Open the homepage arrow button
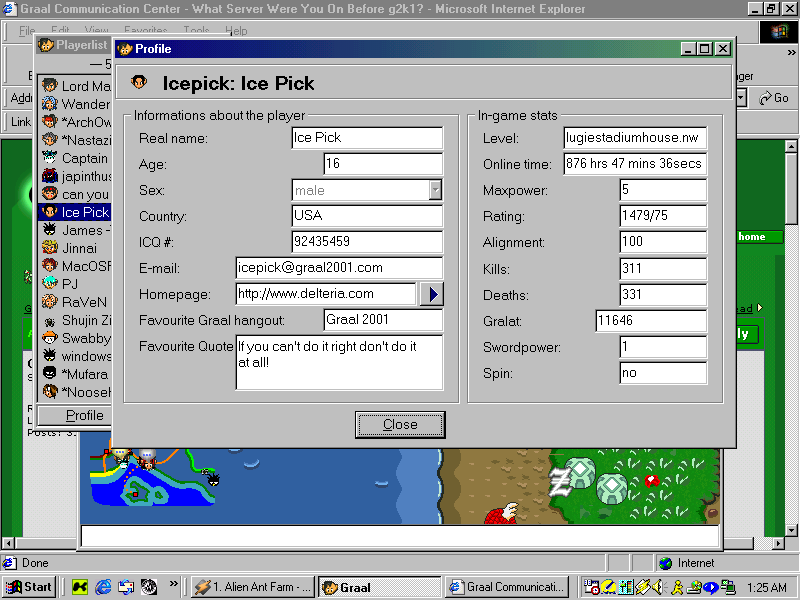This screenshot has height=600, width=800. (432, 294)
